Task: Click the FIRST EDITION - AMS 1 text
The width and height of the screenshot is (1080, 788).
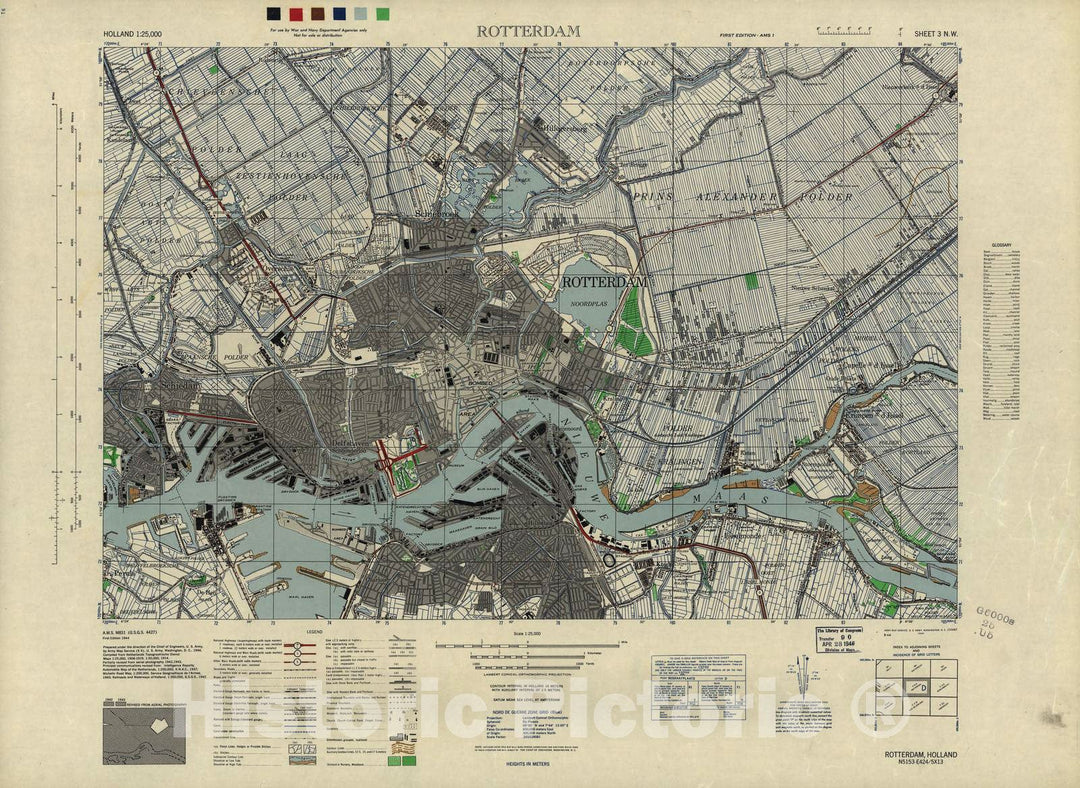Action: (x=748, y=34)
